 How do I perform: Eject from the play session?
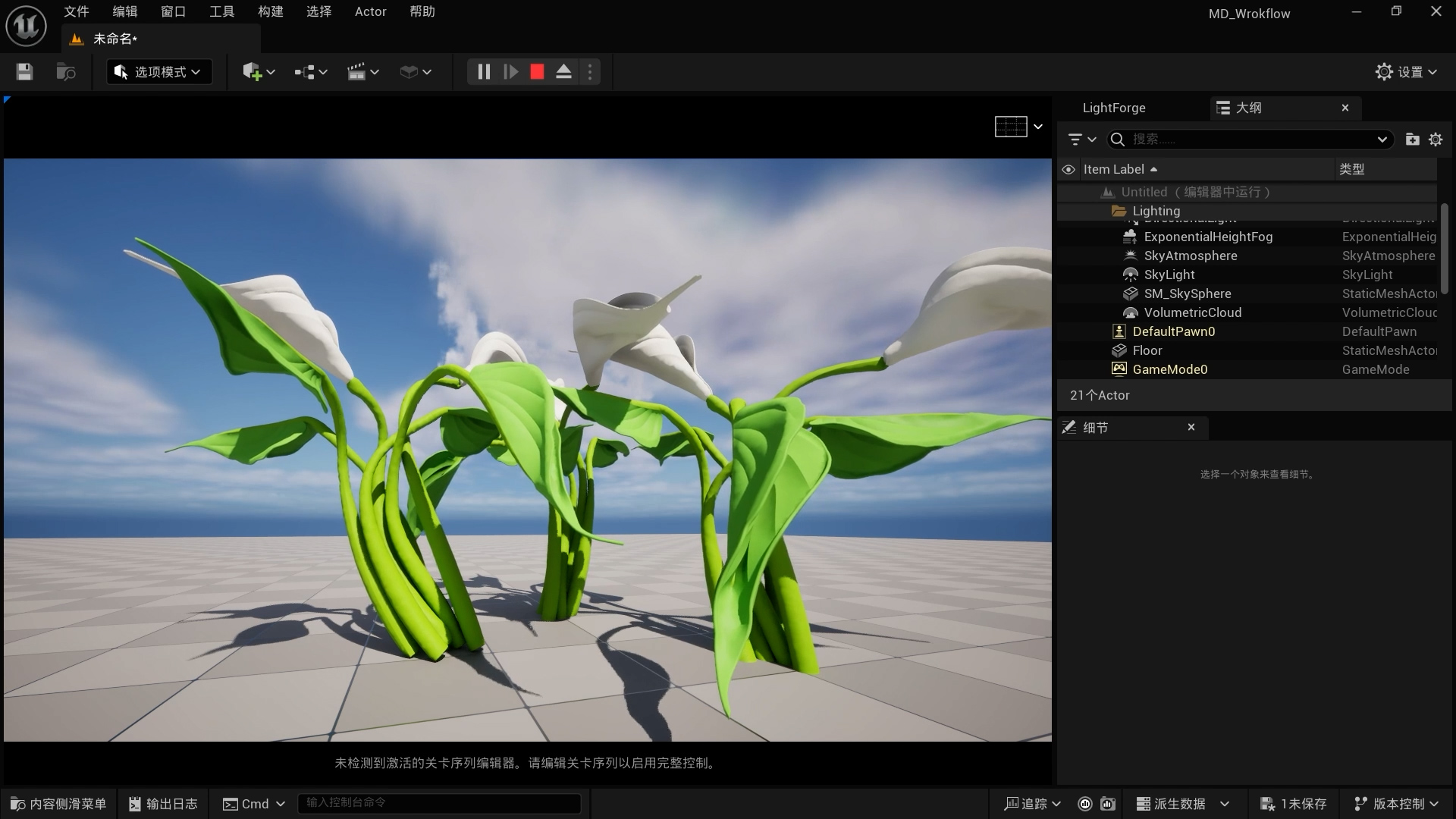[x=563, y=71]
